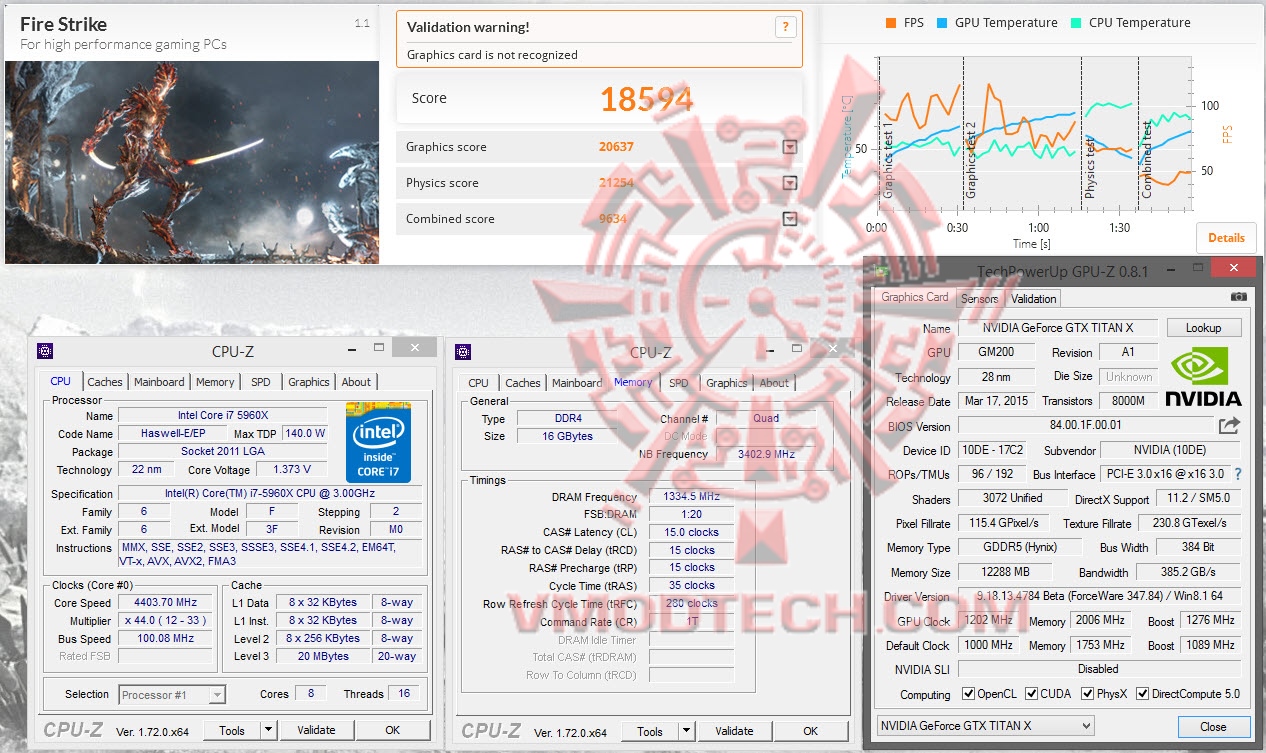Viewport: 1266px width, 753px height.
Task: Open Tools dropdown arrow in left CPU-Z window
Action: [x=268, y=731]
